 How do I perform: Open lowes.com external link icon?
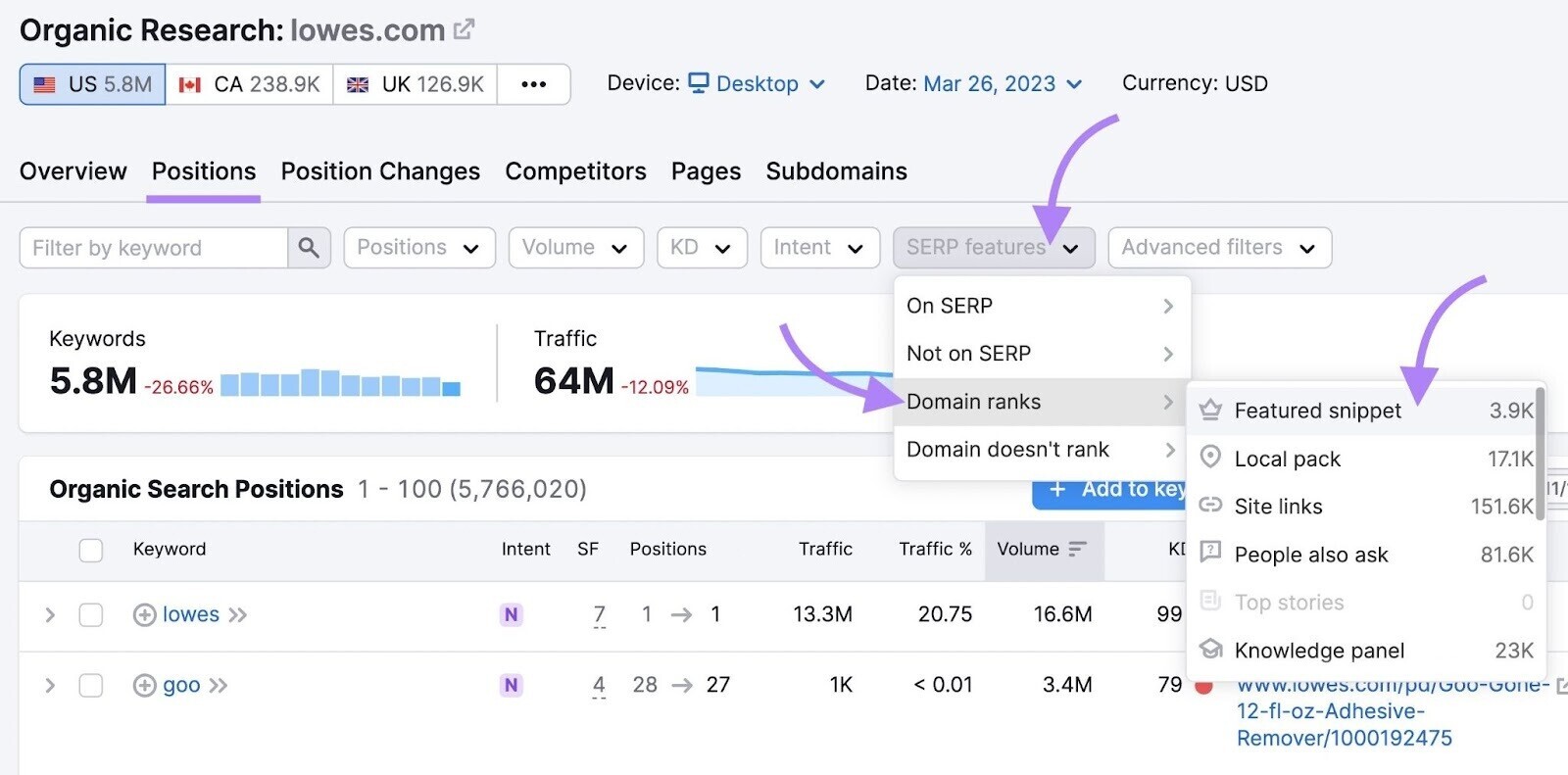[464, 29]
